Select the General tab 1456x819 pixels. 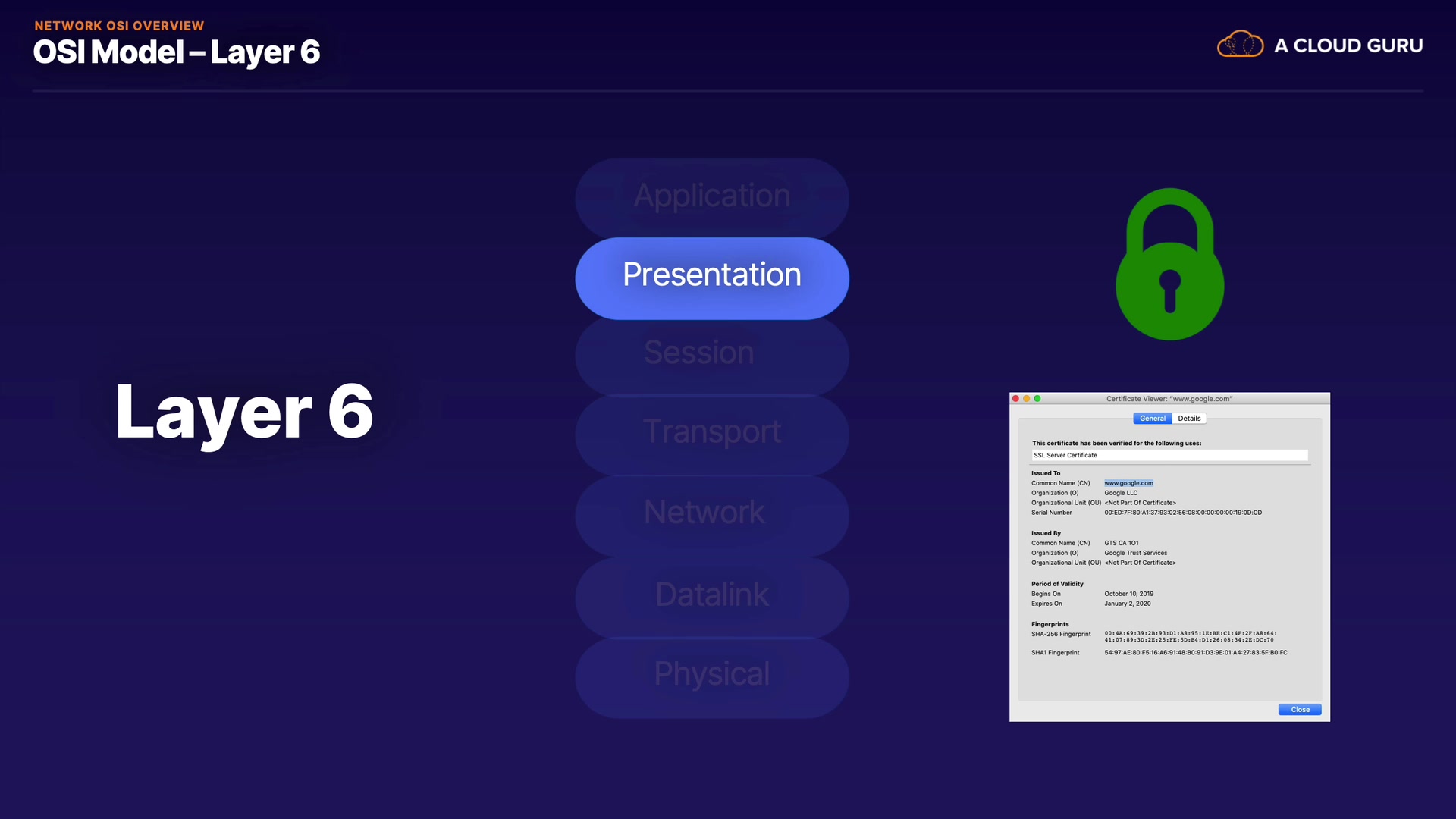(x=1152, y=419)
